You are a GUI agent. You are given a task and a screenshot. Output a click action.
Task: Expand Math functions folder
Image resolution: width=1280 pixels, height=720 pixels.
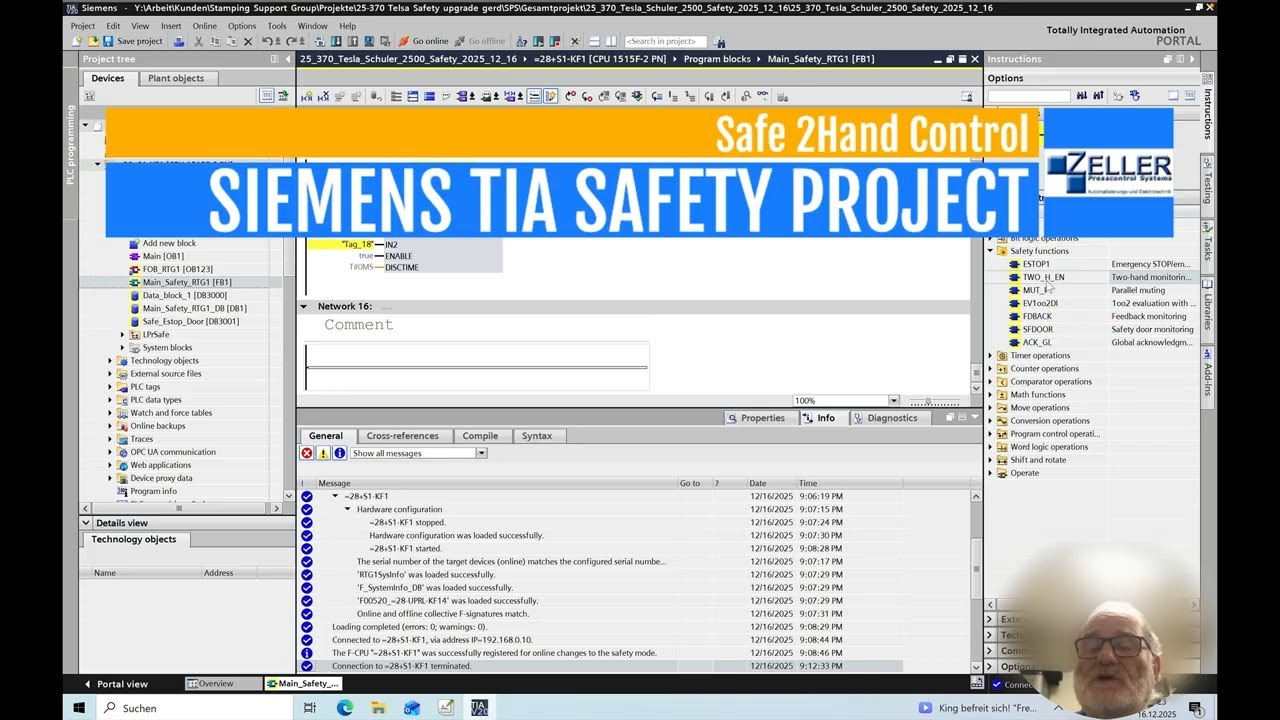(991, 394)
